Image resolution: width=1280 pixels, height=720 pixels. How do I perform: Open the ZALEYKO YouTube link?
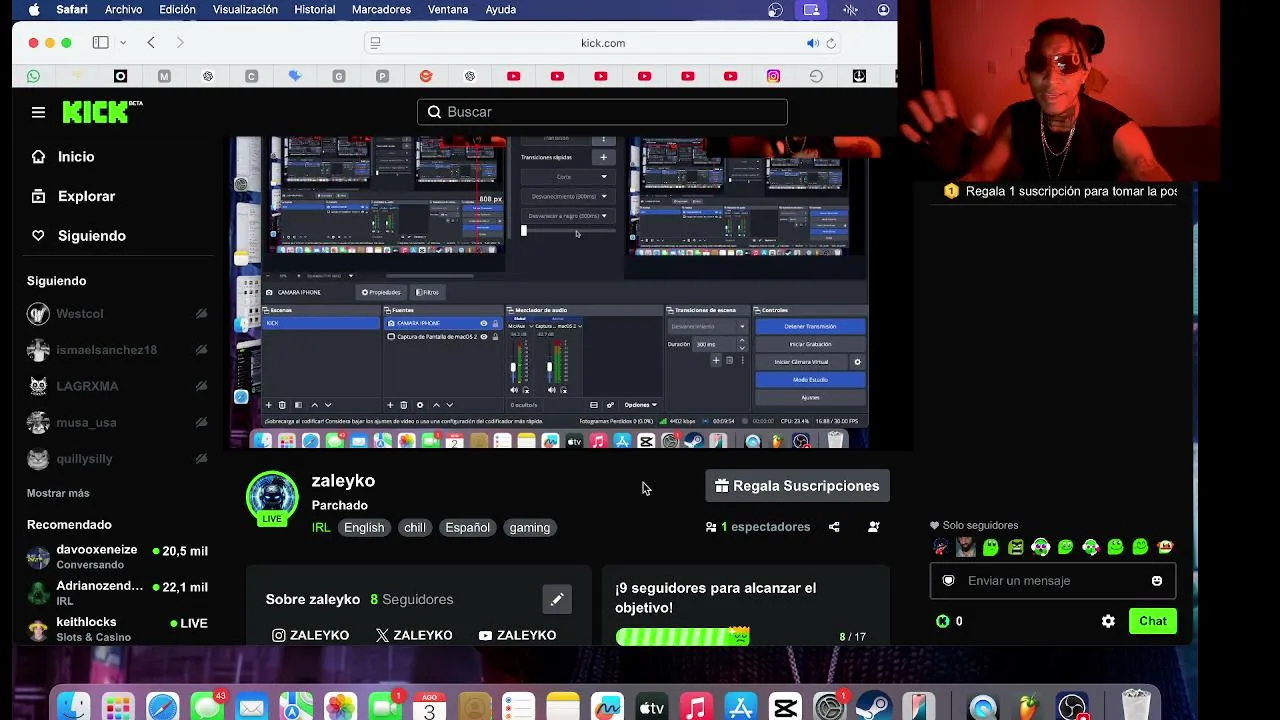point(517,635)
